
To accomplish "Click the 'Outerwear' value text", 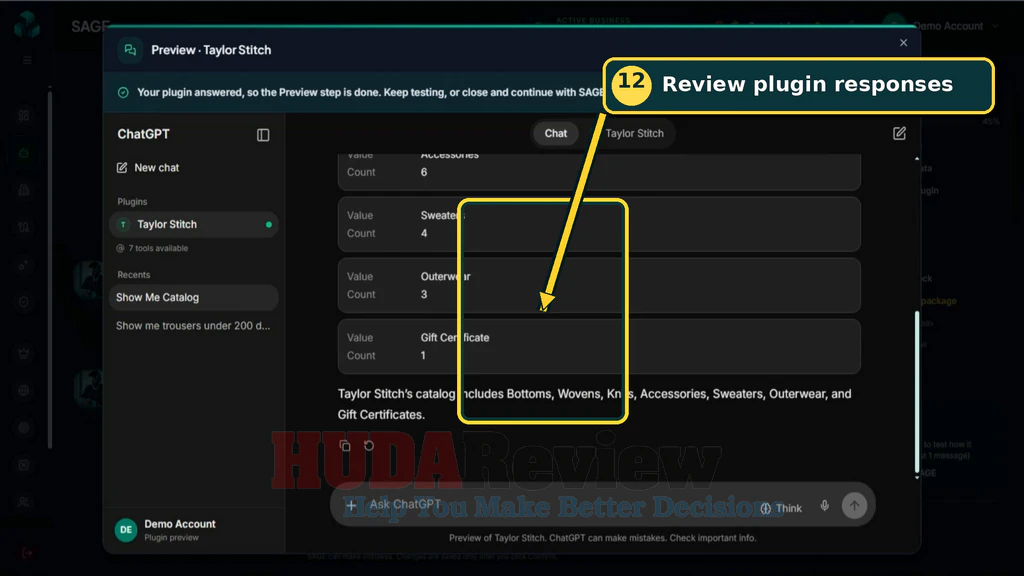I will [x=445, y=276].
